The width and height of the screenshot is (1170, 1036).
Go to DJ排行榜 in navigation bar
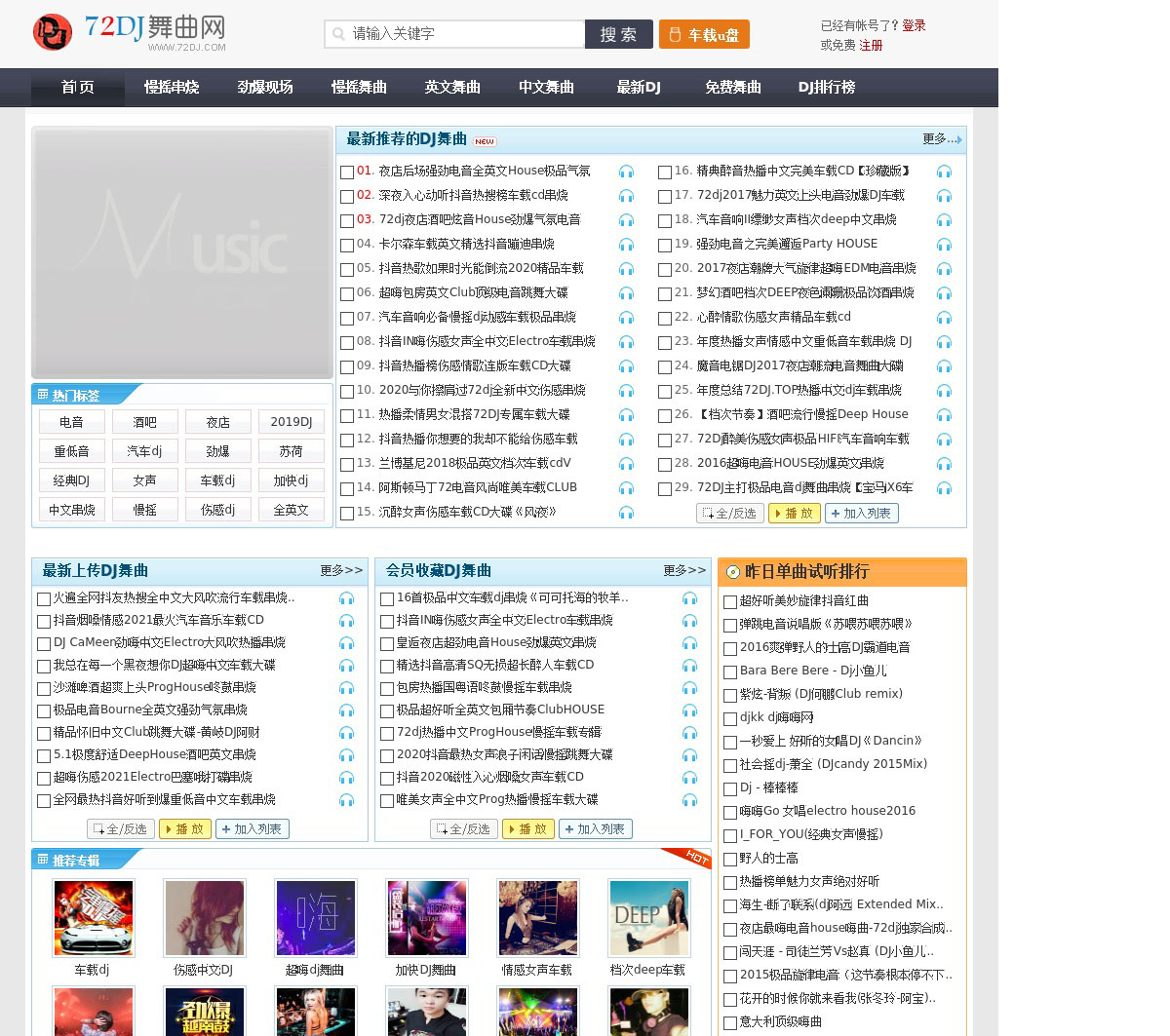[x=826, y=88]
